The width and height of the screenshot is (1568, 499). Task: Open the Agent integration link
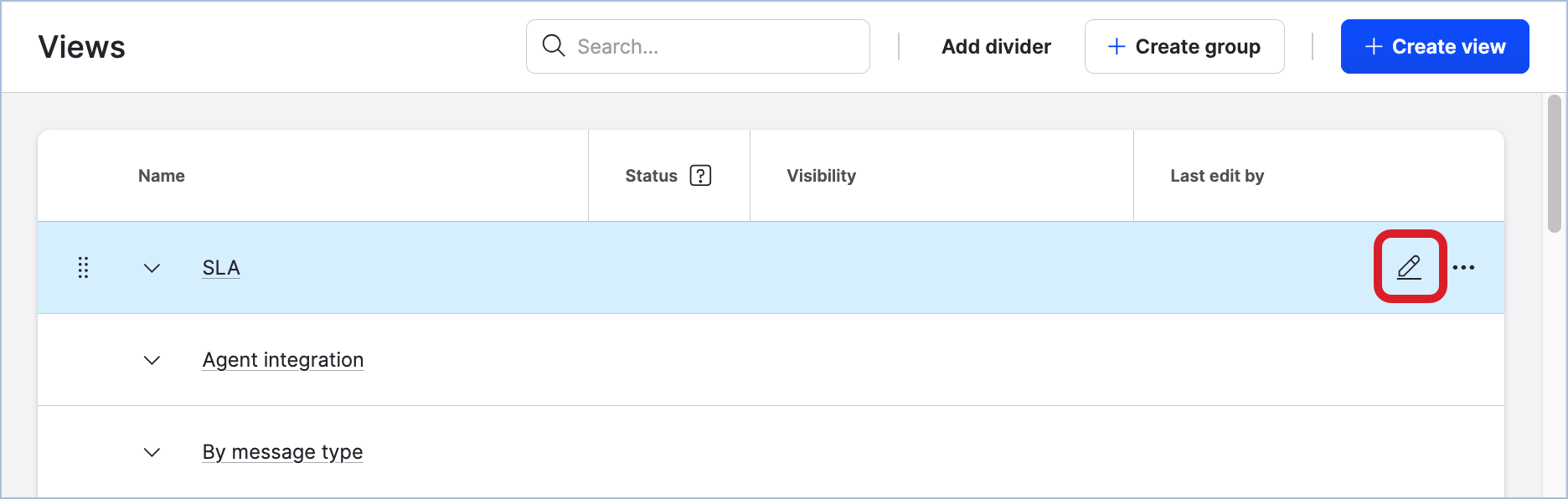click(283, 360)
